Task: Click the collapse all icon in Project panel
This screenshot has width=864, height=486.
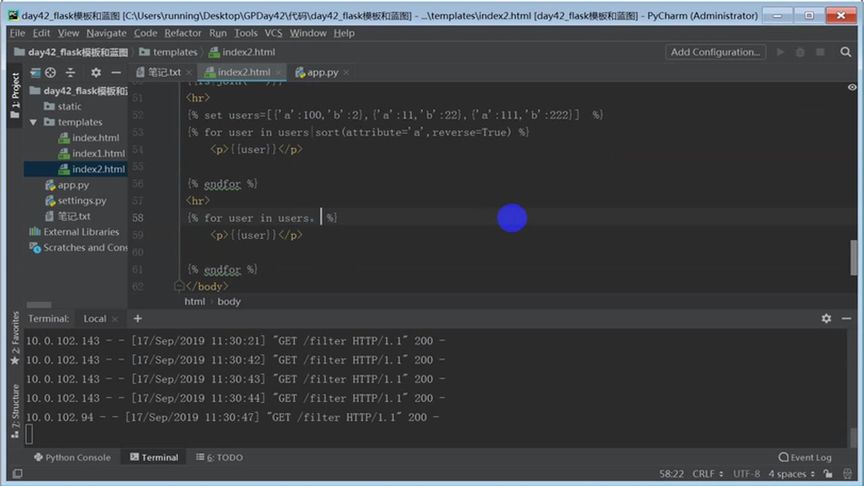Action: pos(70,72)
